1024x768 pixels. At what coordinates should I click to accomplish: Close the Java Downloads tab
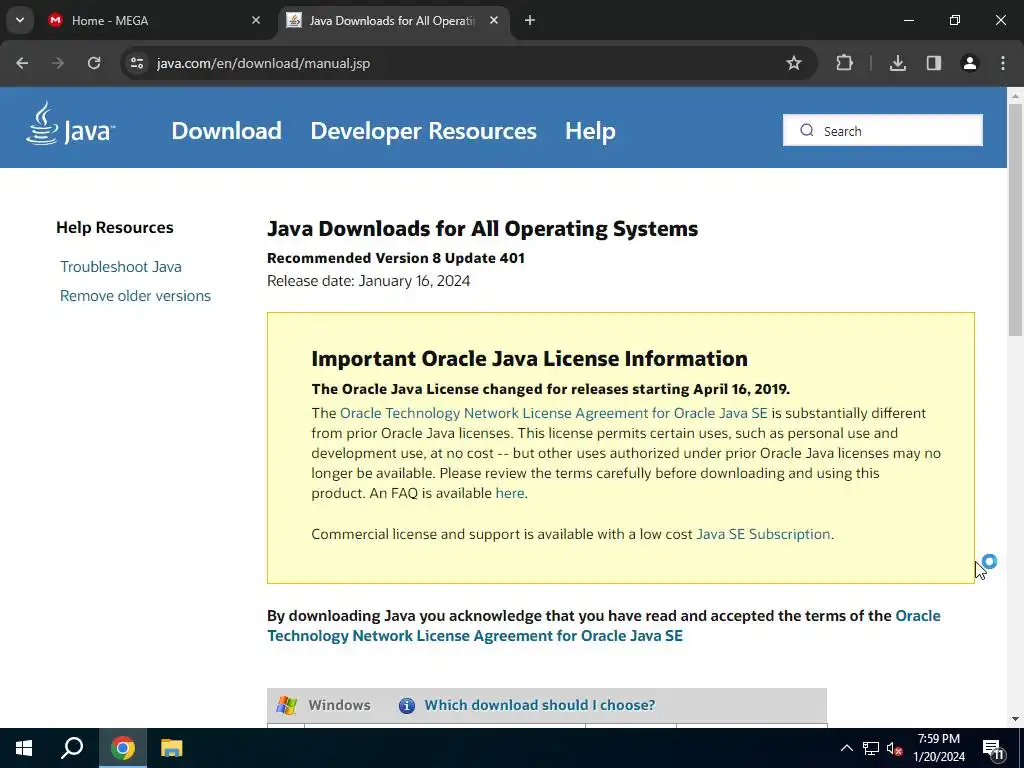pos(494,21)
